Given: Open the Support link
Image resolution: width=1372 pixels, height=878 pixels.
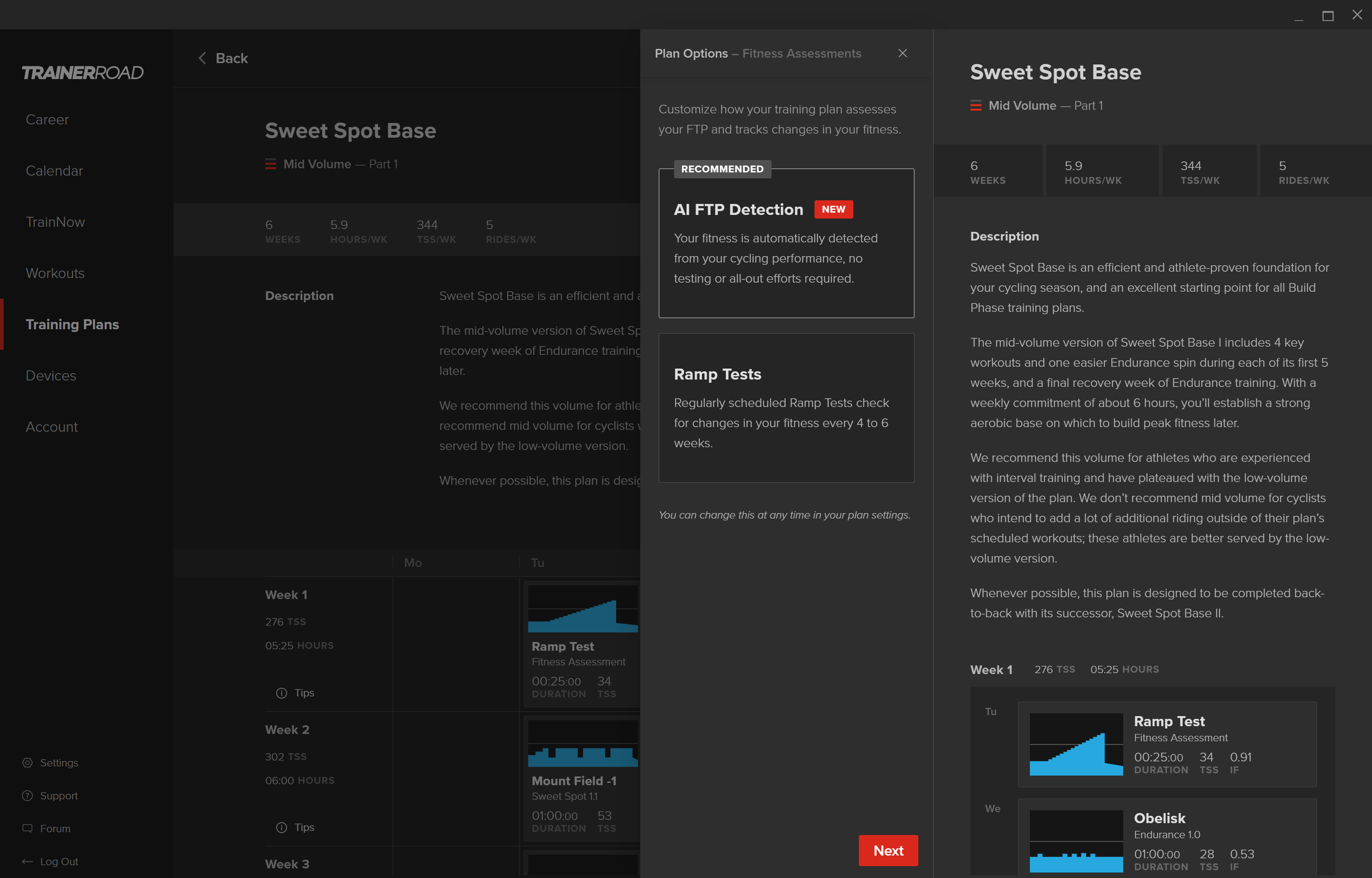Looking at the screenshot, I should [59, 796].
